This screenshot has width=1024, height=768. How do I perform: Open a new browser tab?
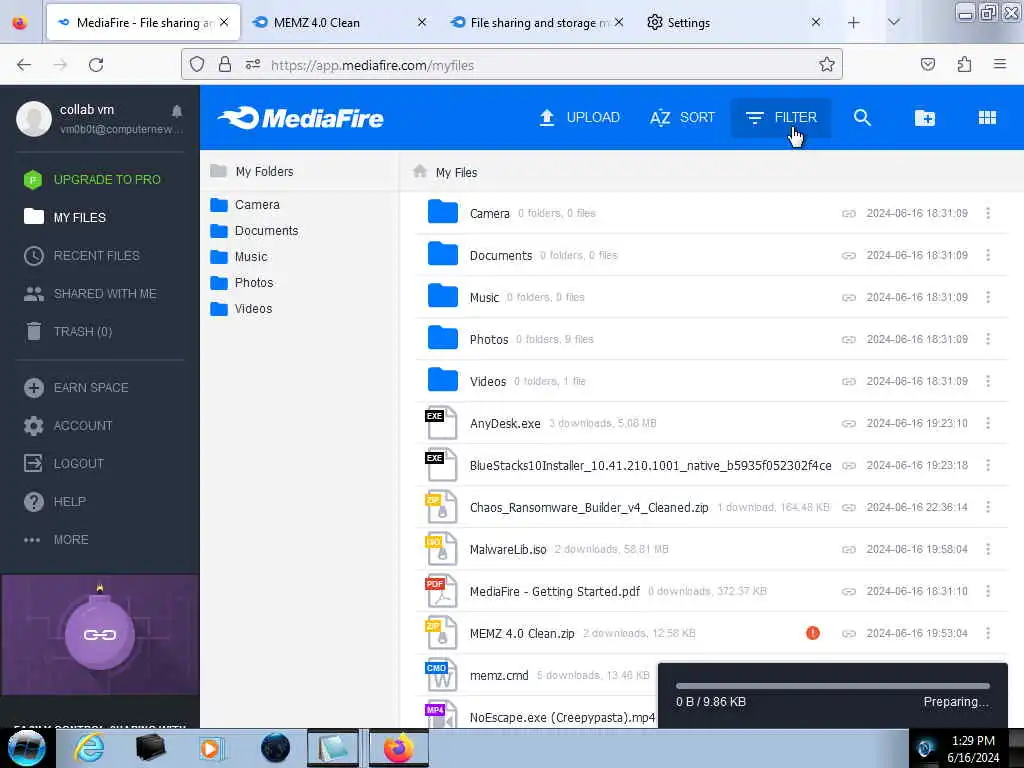tap(854, 22)
